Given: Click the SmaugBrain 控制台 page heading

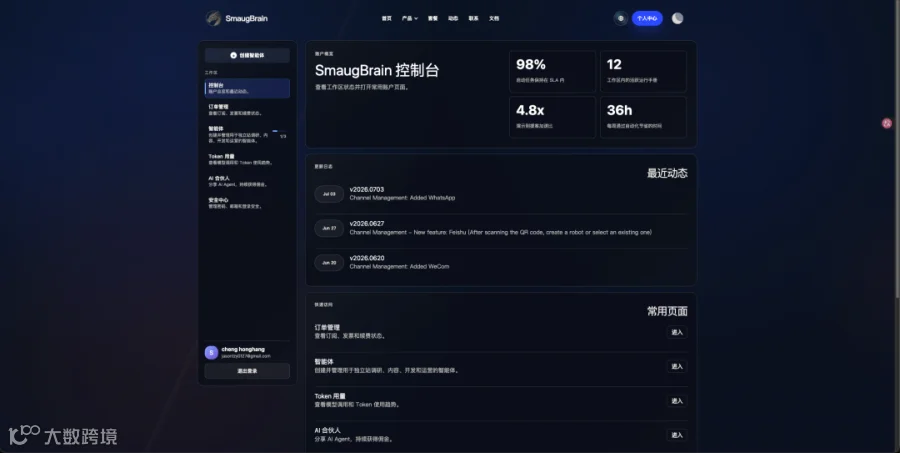Looking at the screenshot, I should coord(377,71).
